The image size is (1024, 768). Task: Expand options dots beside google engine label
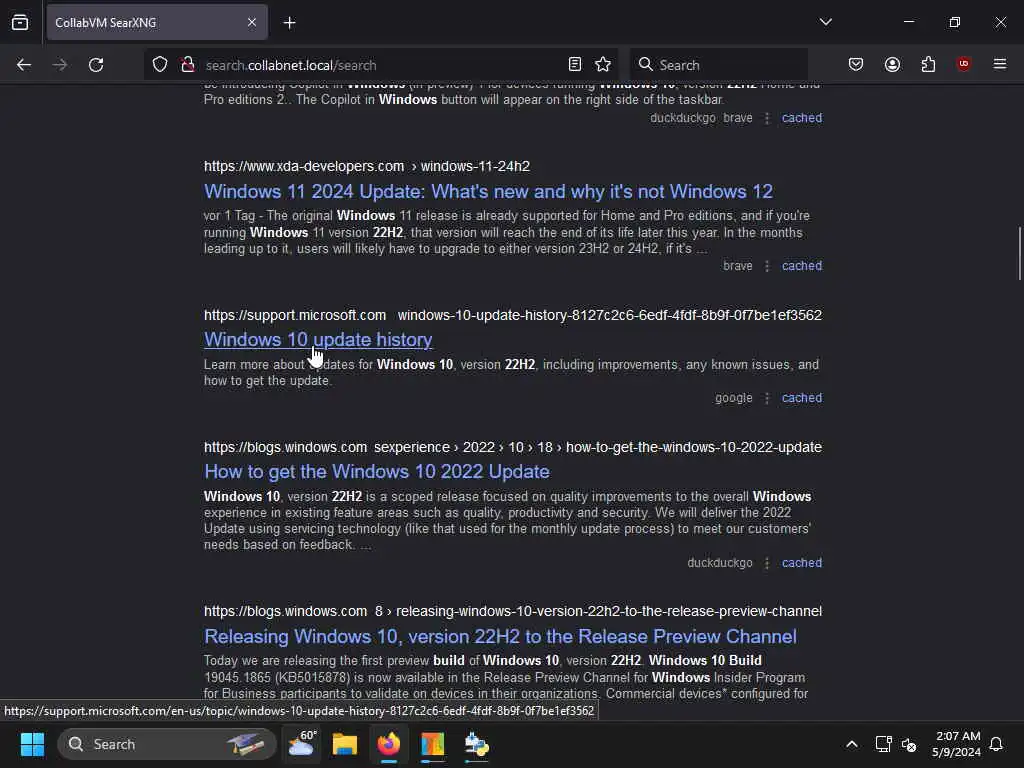pyautogui.click(x=767, y=398)
